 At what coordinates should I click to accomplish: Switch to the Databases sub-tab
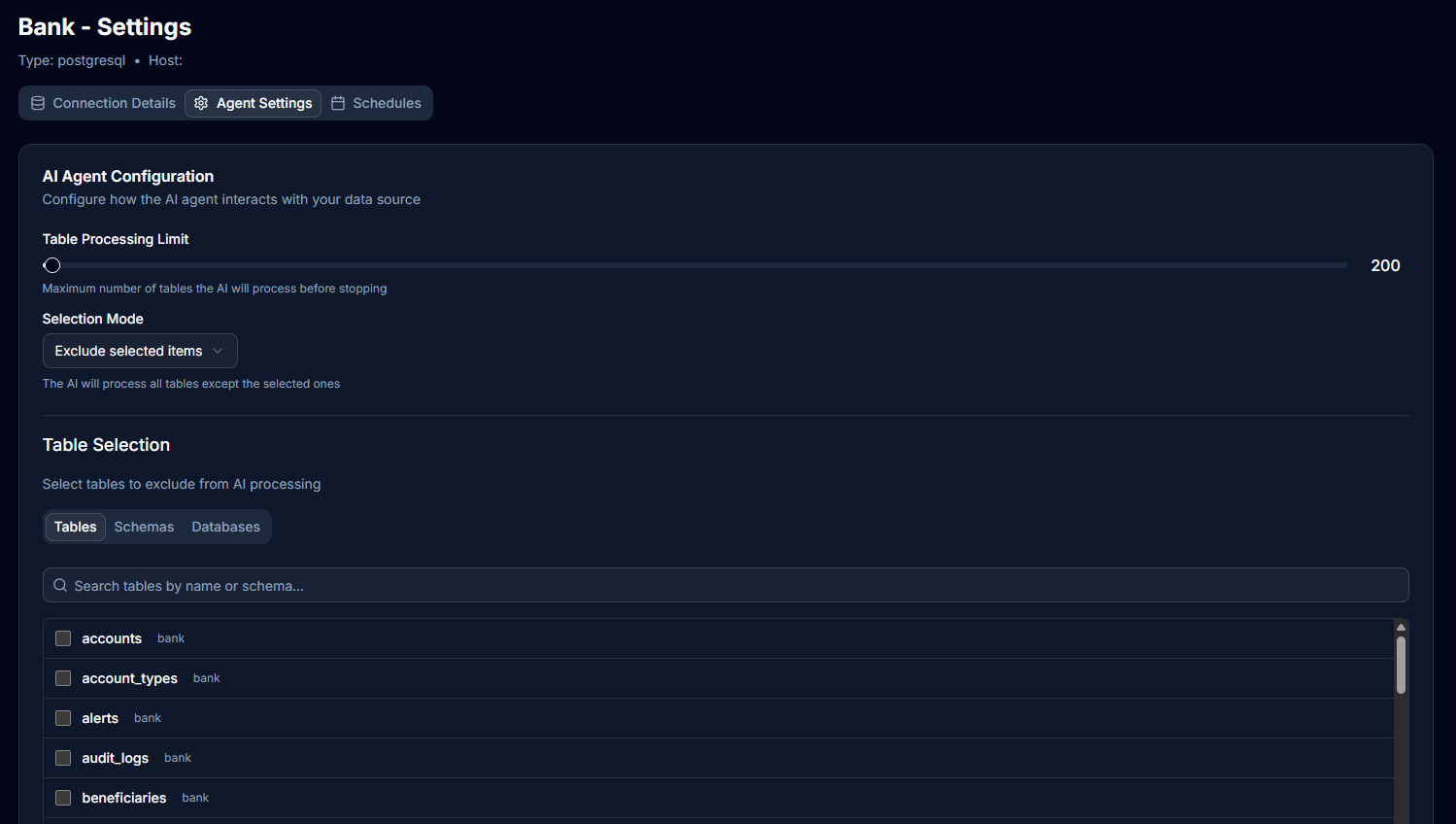click(x=225, y=527)
